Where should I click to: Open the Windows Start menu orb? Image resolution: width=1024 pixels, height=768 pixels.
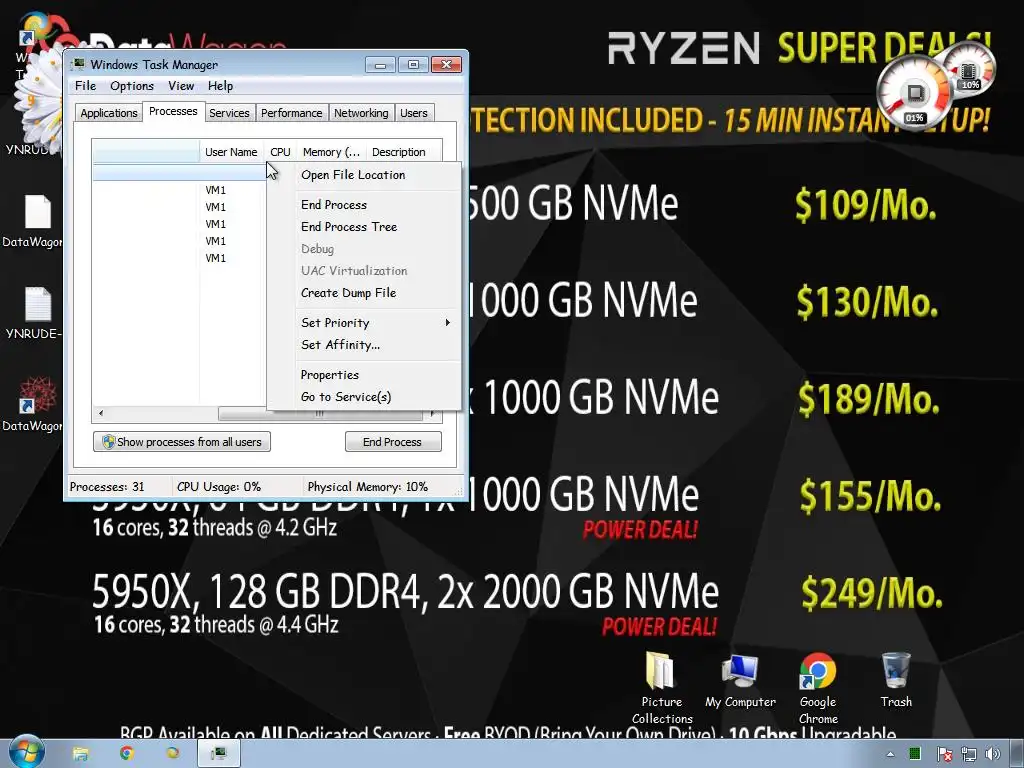tap(25, 752)
